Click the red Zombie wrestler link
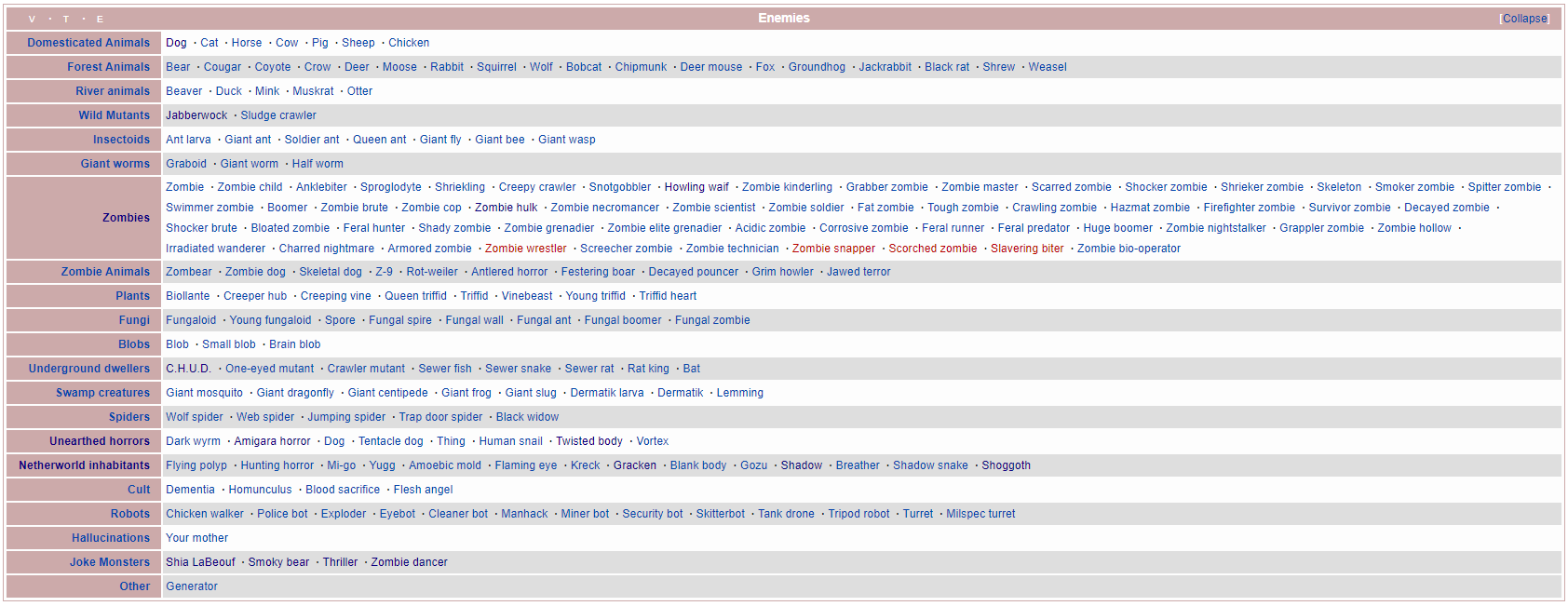Image resolution: width=1568 pixels, height=606 pixels. point(525,249)
